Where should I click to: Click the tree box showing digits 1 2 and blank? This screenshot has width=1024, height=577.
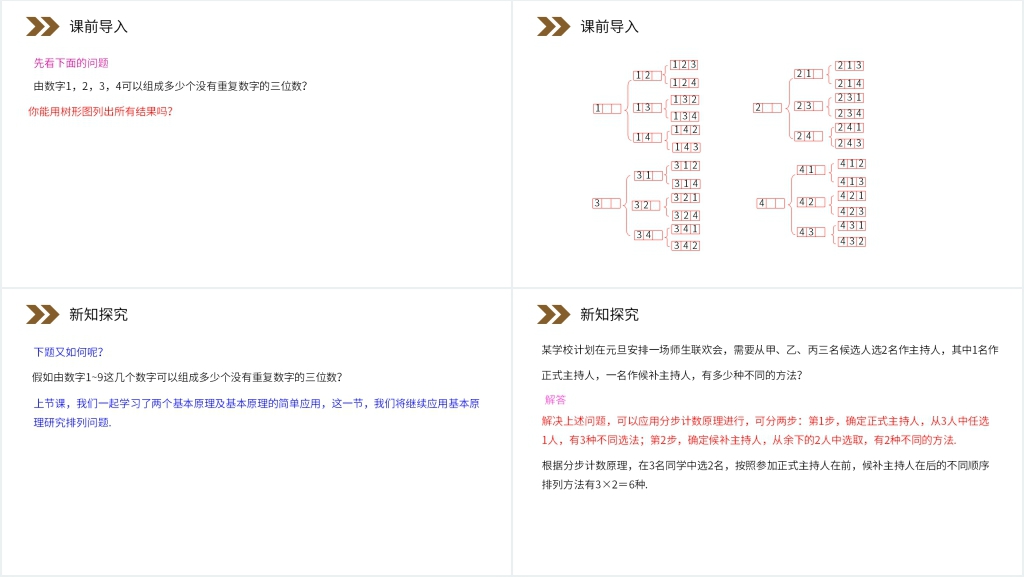[648, 76]
